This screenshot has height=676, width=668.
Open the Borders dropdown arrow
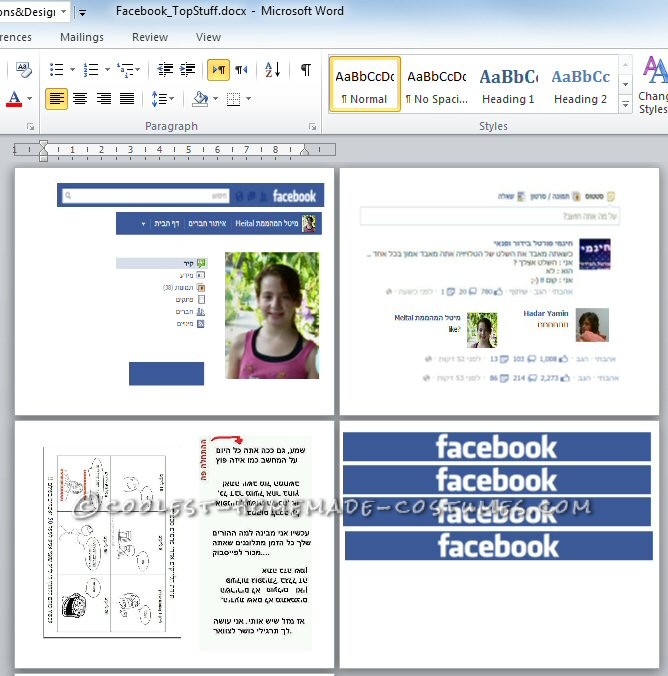(248, 99)
